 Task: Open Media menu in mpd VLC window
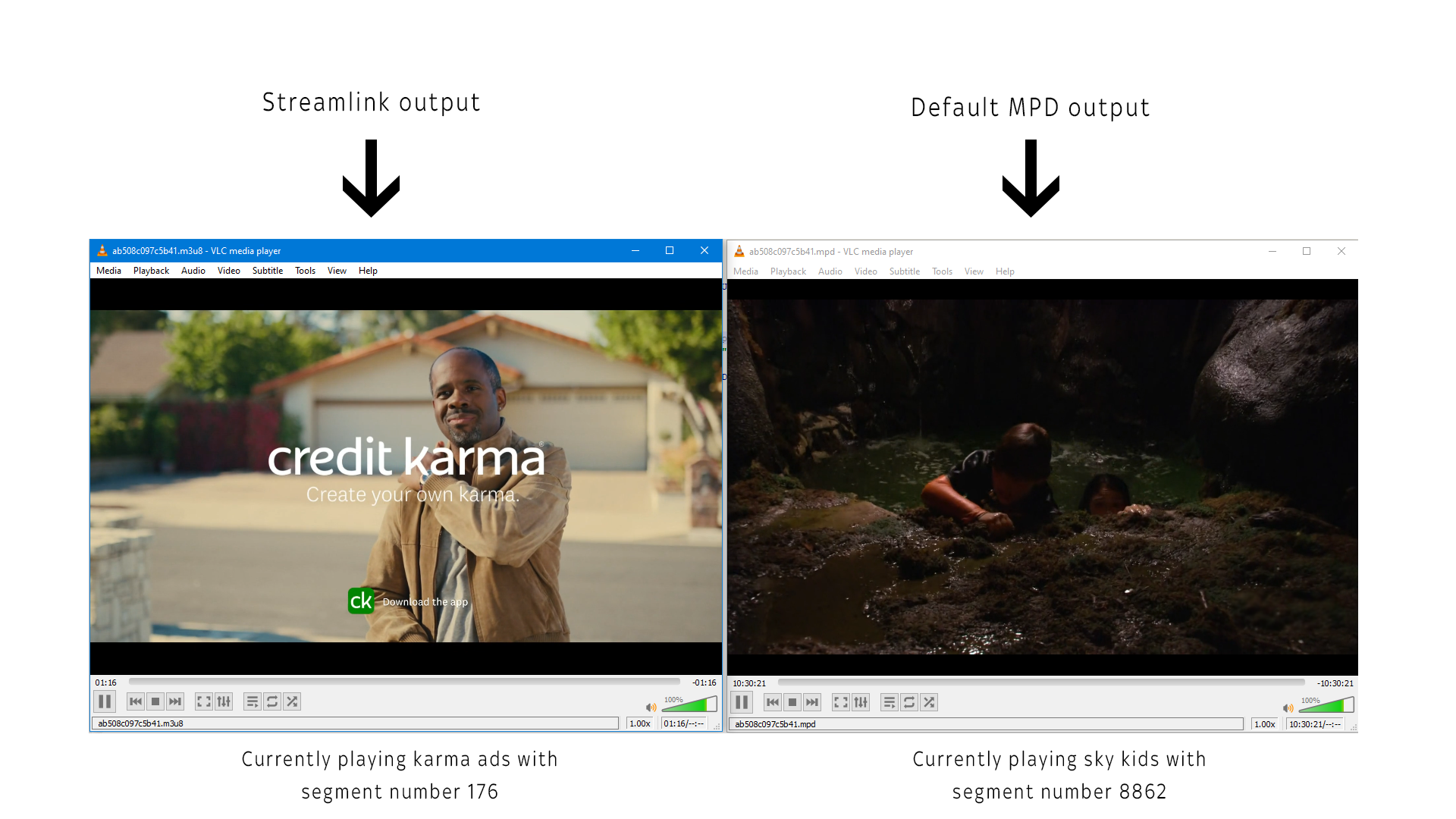coord(745,271)
